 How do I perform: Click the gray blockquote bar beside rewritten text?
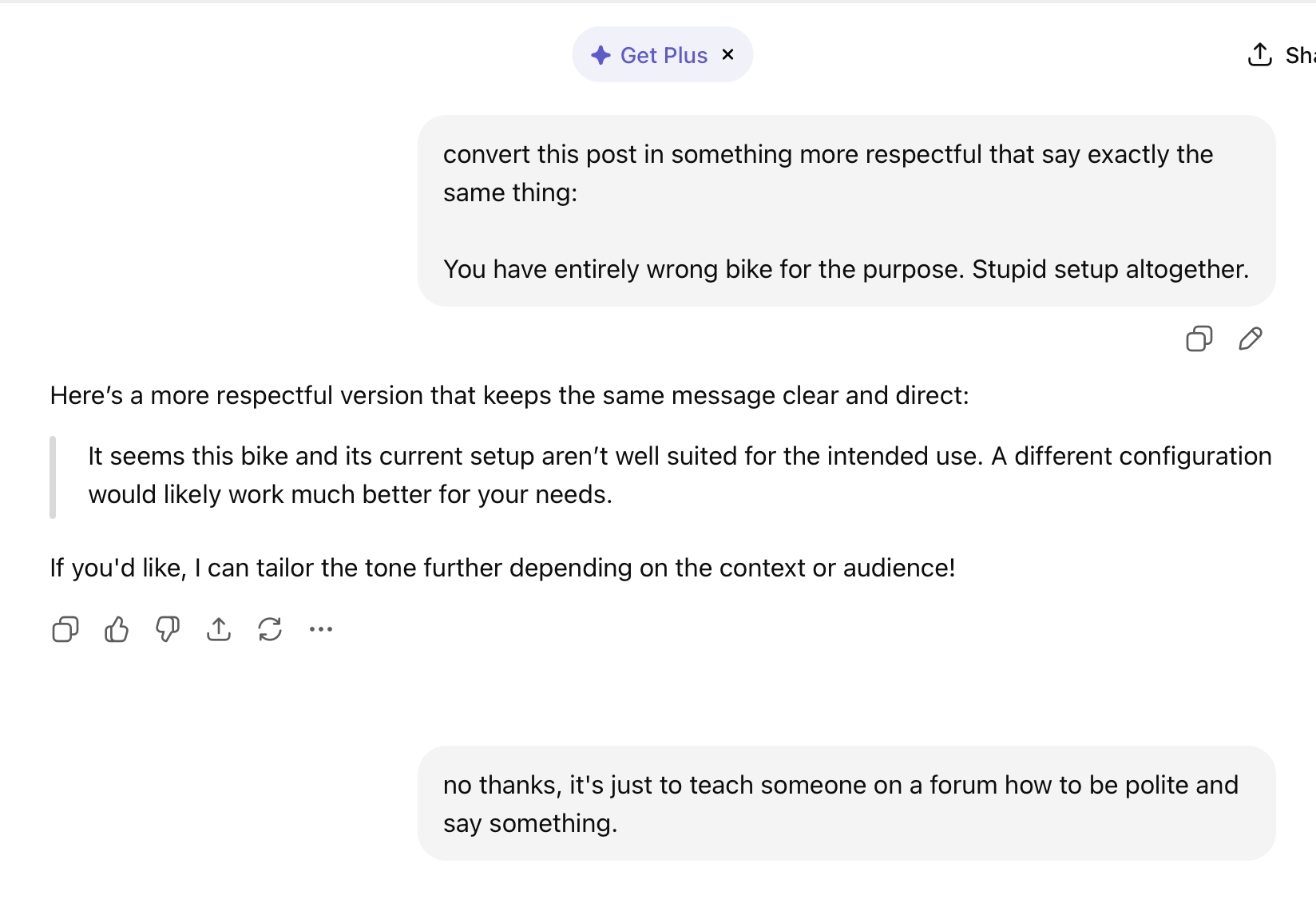(x=53, y=477)
